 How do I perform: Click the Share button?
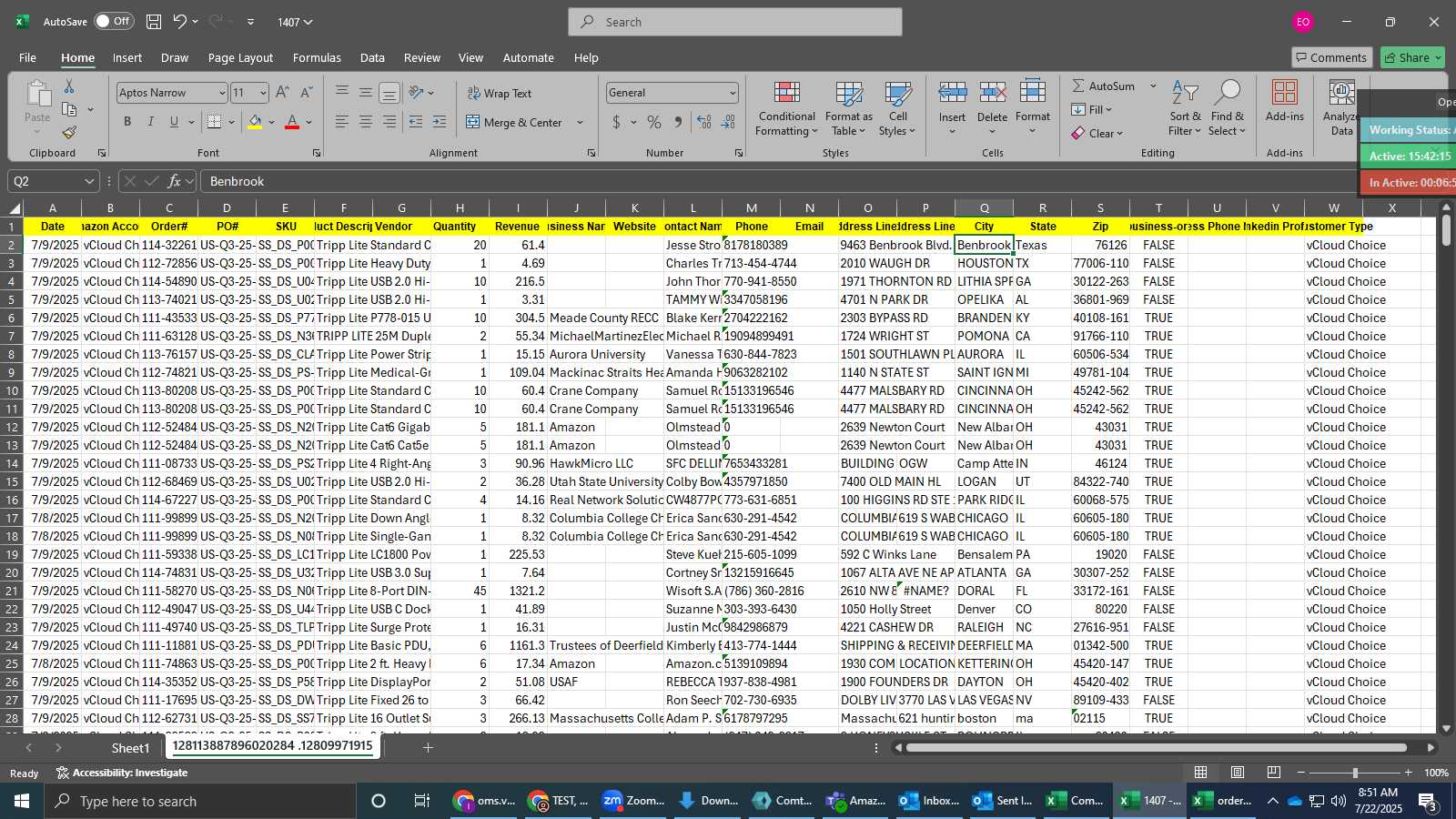click(1412, 57)
